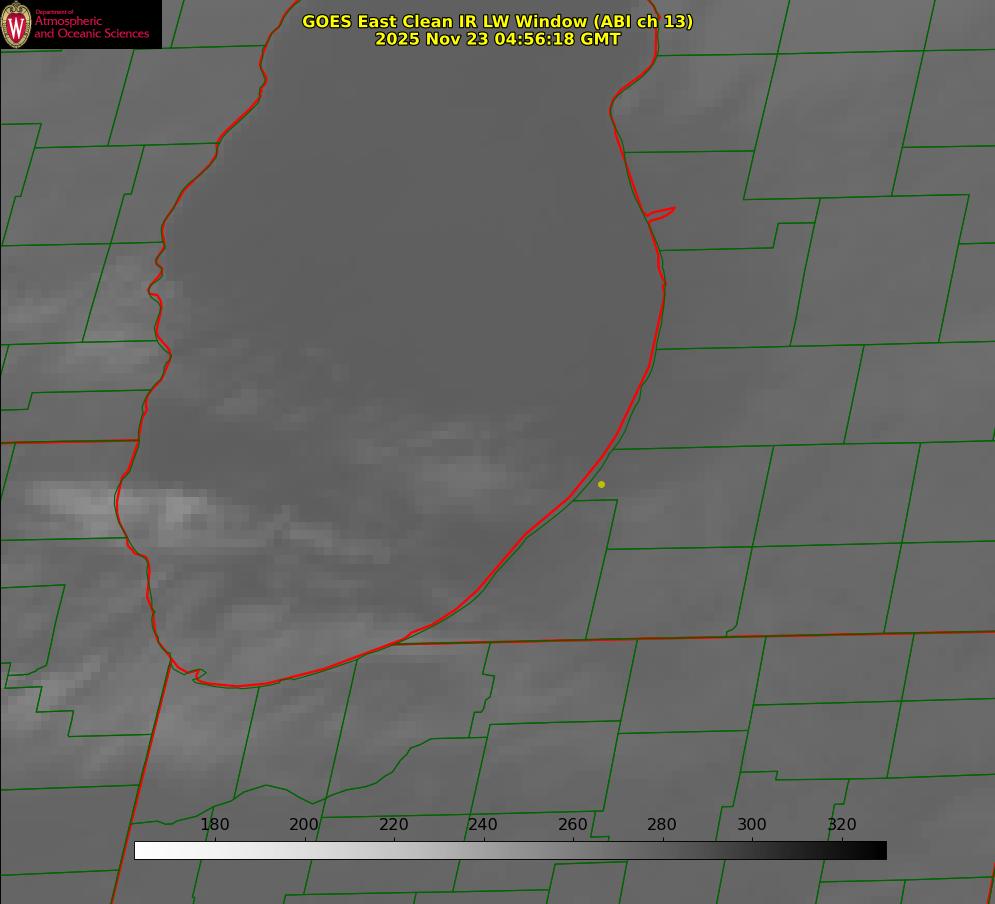Click the 180 colorbar tick label

215,825
